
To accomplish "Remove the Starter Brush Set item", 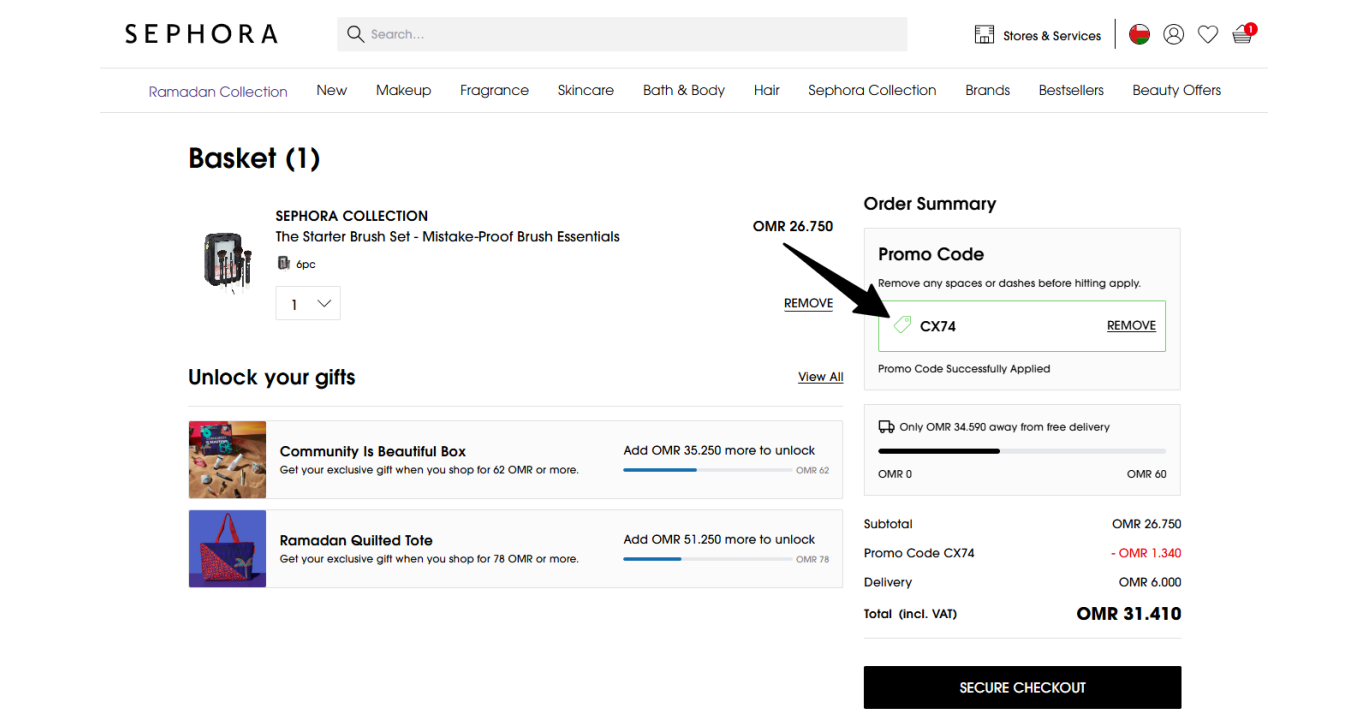I will [x=808, y=304].
